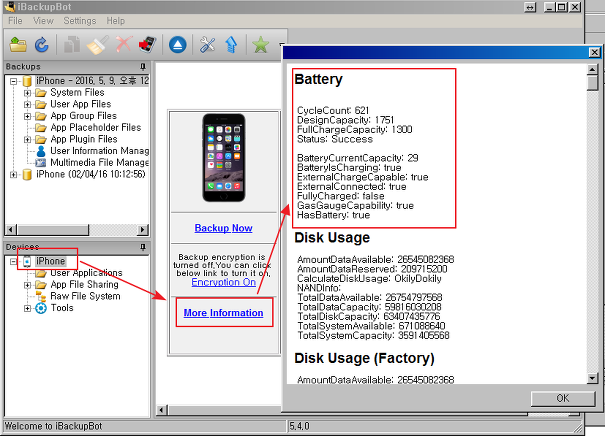Screen dimensions: 605x436
Task: Click the FullChargeCapacity: 1300 line
Action: 355,129
